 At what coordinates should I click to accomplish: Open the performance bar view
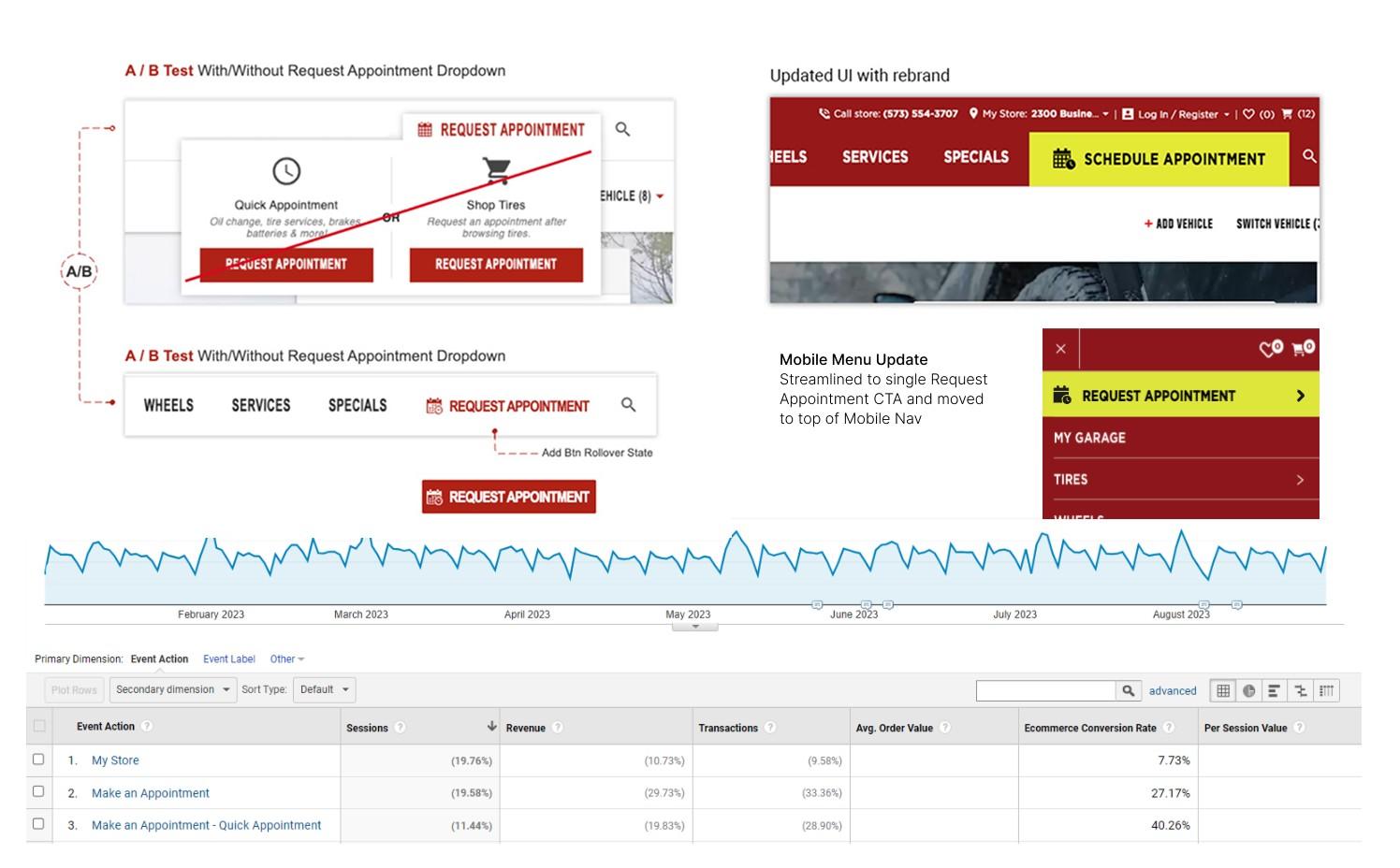1275,690
